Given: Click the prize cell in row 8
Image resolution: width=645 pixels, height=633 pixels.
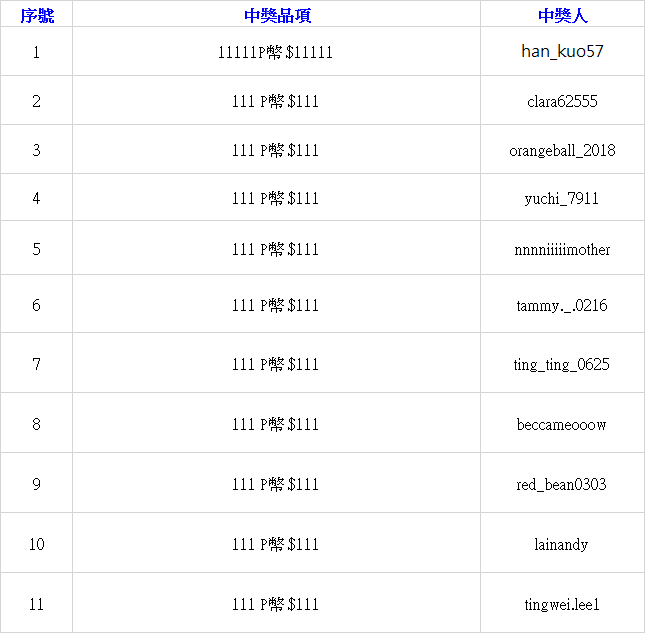Looking at the screenshot, I should point(276,424).
